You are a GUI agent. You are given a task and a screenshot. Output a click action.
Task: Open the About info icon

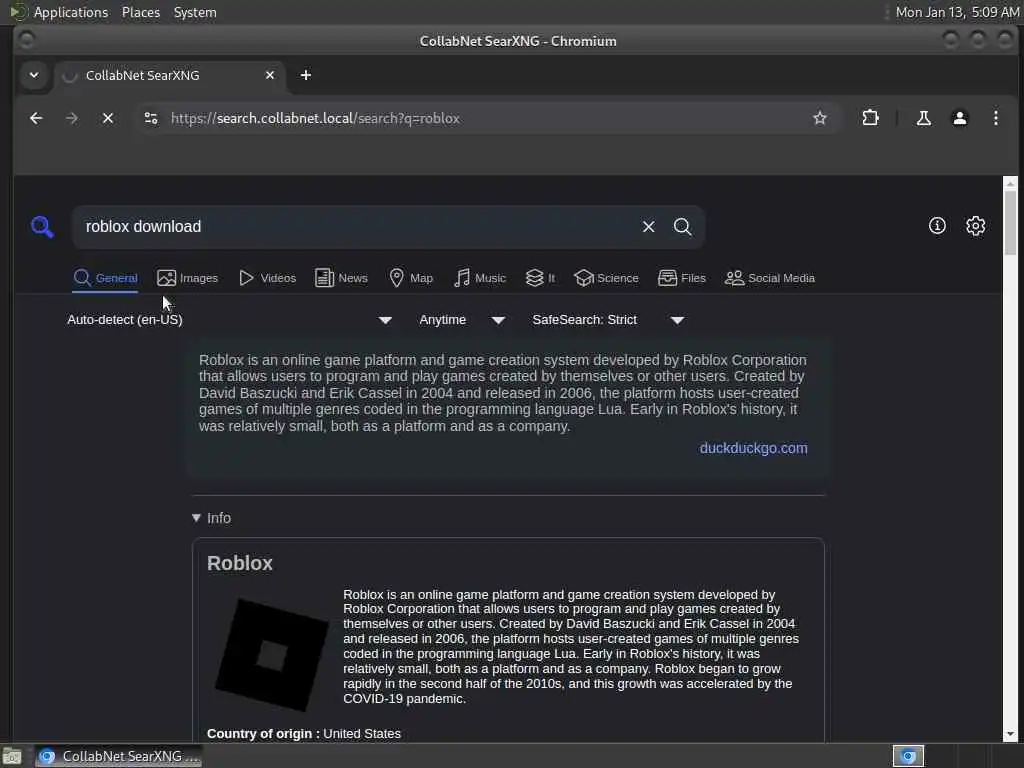tap(937, 226)
